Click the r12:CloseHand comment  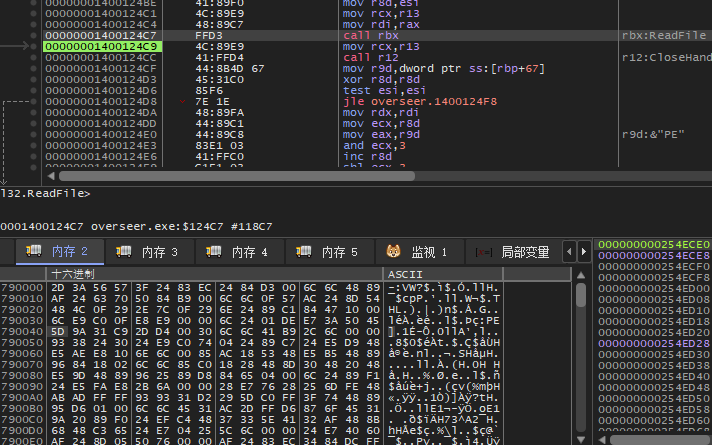coord(667,57)
